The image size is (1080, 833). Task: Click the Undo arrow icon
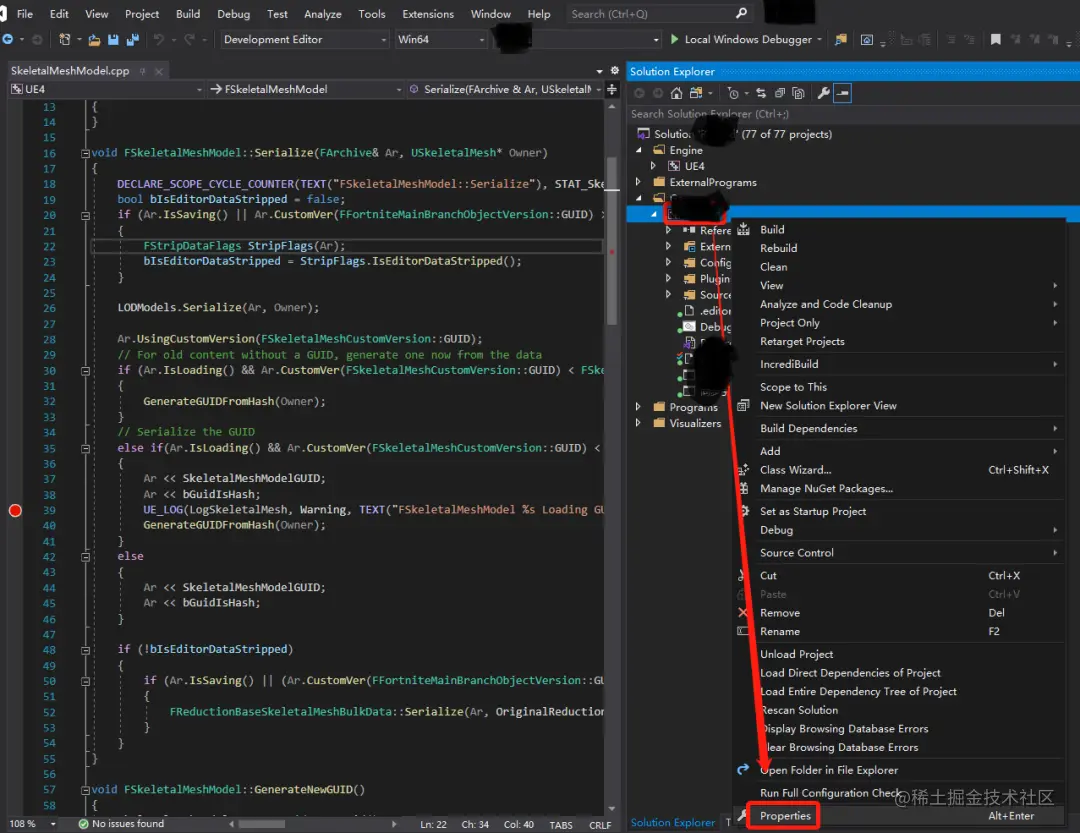coord(158,39)
